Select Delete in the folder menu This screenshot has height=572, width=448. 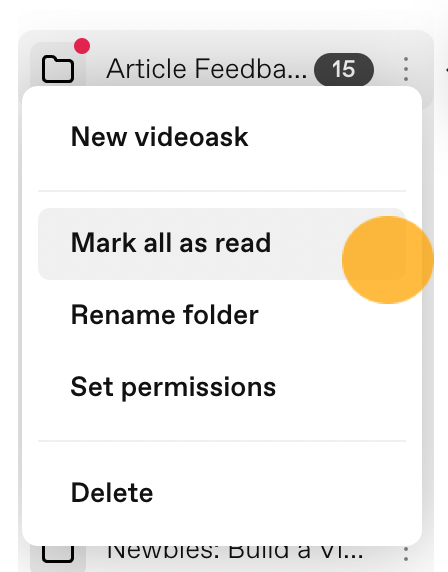[x=112, y=492]
